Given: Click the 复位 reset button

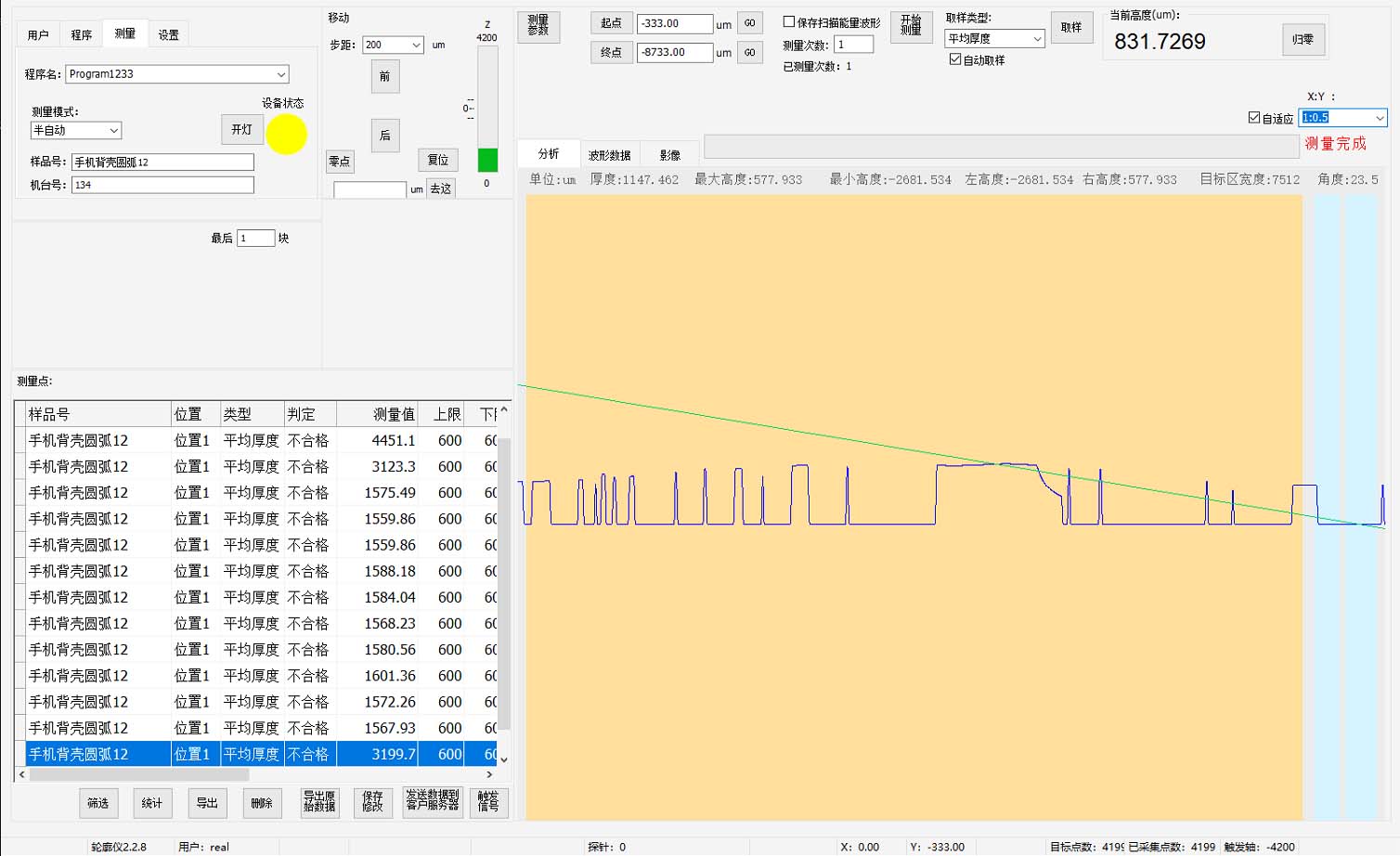Looking at the screenshot, I should tap(438, 160).
